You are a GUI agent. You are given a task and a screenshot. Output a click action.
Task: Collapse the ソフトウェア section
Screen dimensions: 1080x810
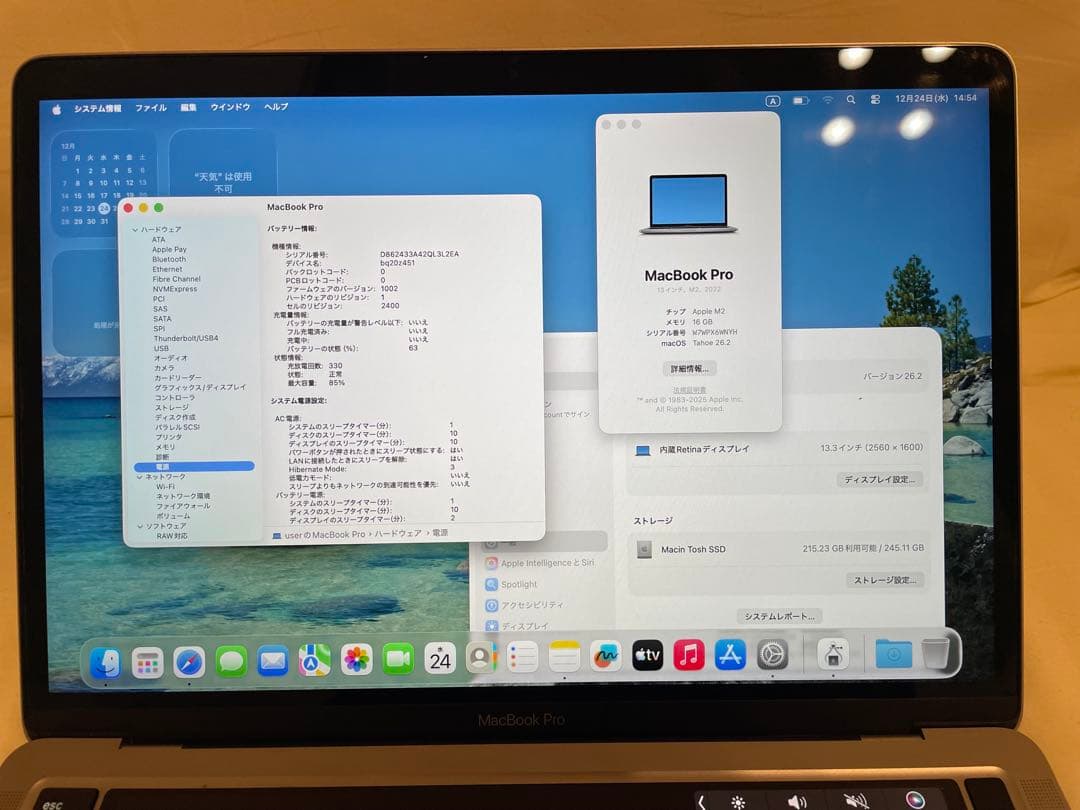click(138, 524)
